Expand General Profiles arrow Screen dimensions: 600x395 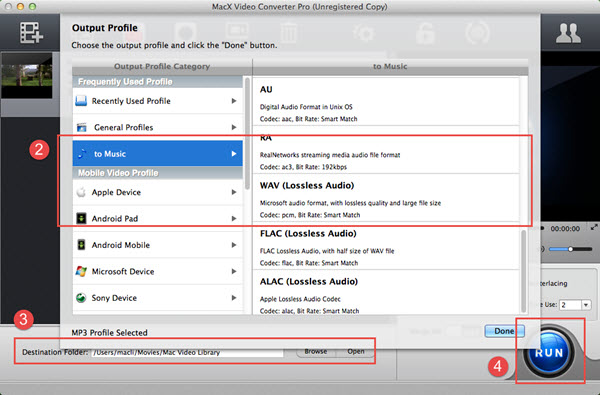[234, 127]
